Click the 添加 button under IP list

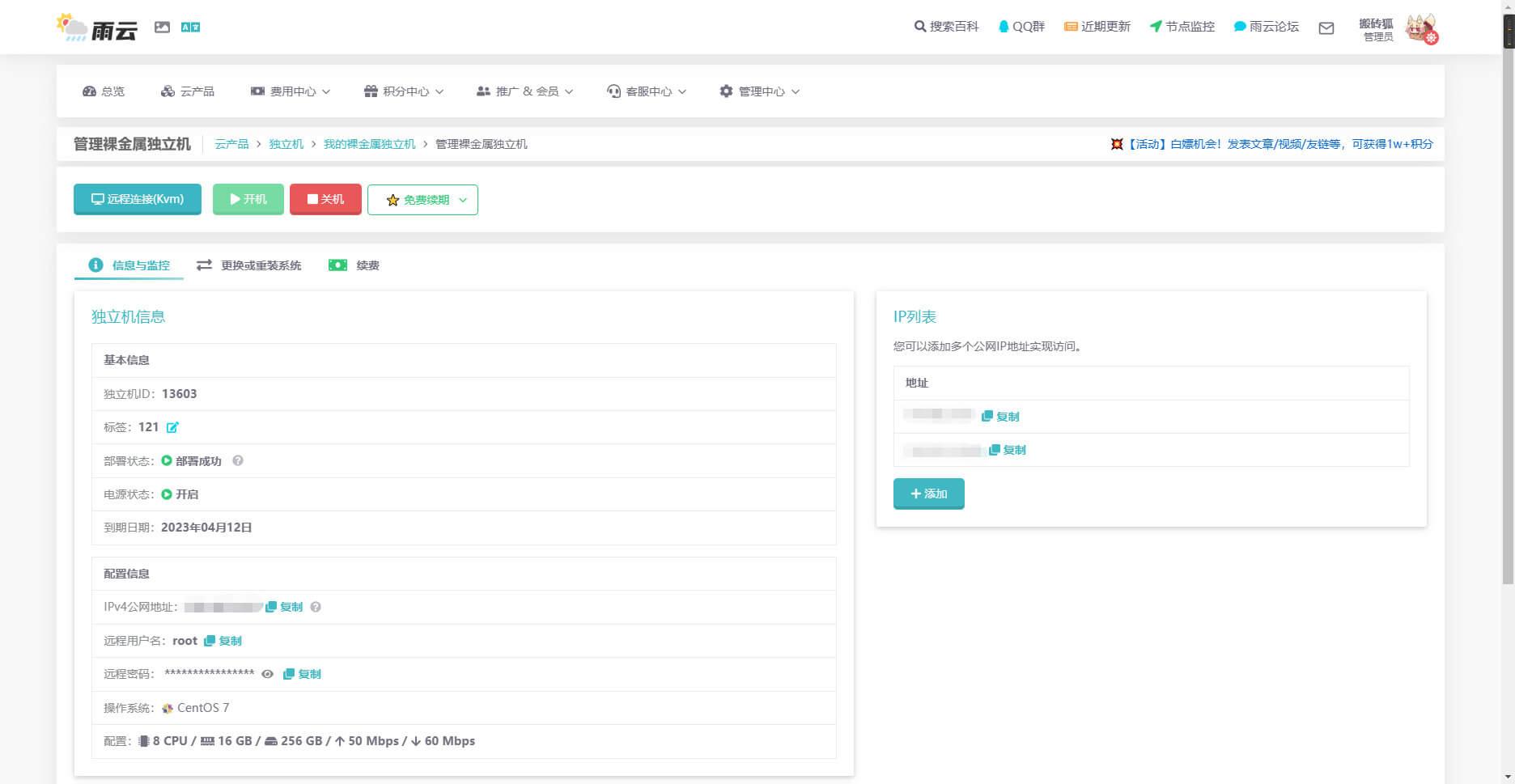click(928, 494)
